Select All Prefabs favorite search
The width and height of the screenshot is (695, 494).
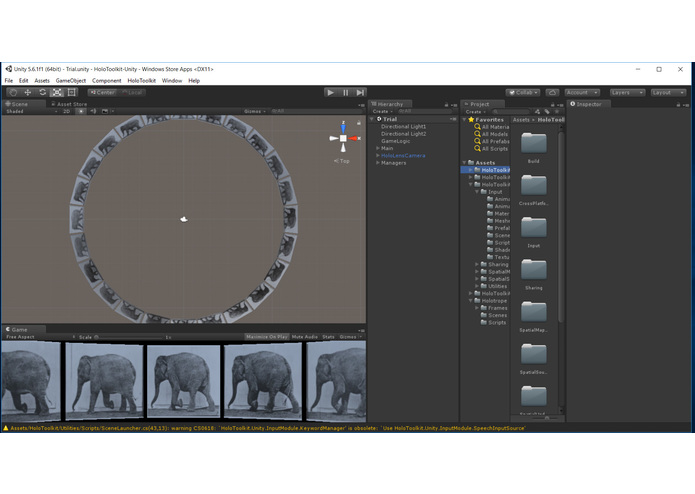(x=491, y=141)
